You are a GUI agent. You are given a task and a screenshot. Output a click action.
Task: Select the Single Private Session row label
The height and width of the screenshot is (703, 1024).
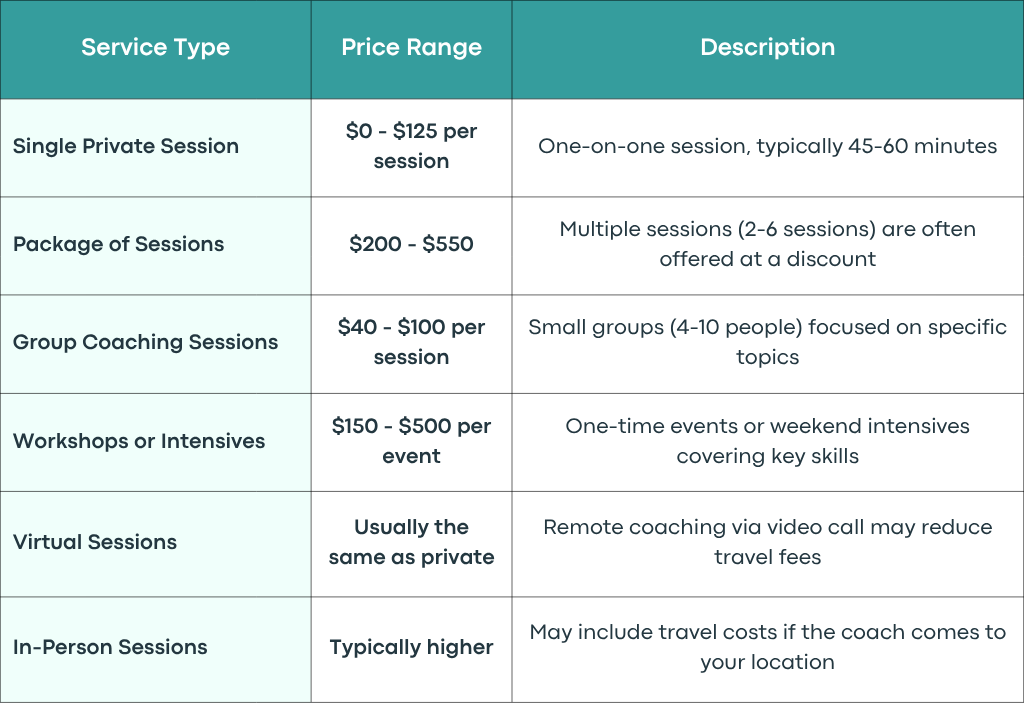coord(126,146)
